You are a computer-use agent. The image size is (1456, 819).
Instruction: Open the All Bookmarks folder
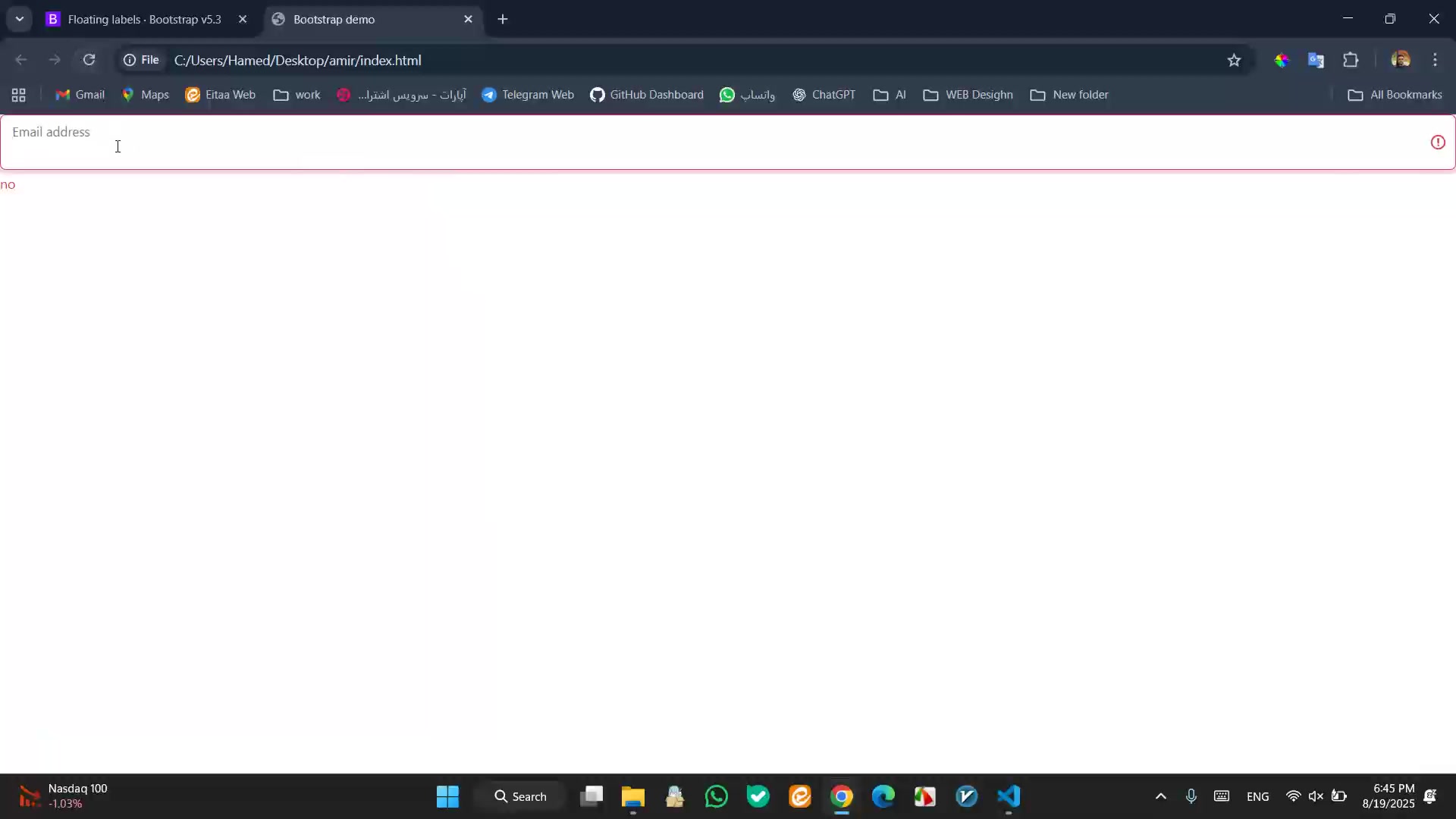tap(1395, 95)
